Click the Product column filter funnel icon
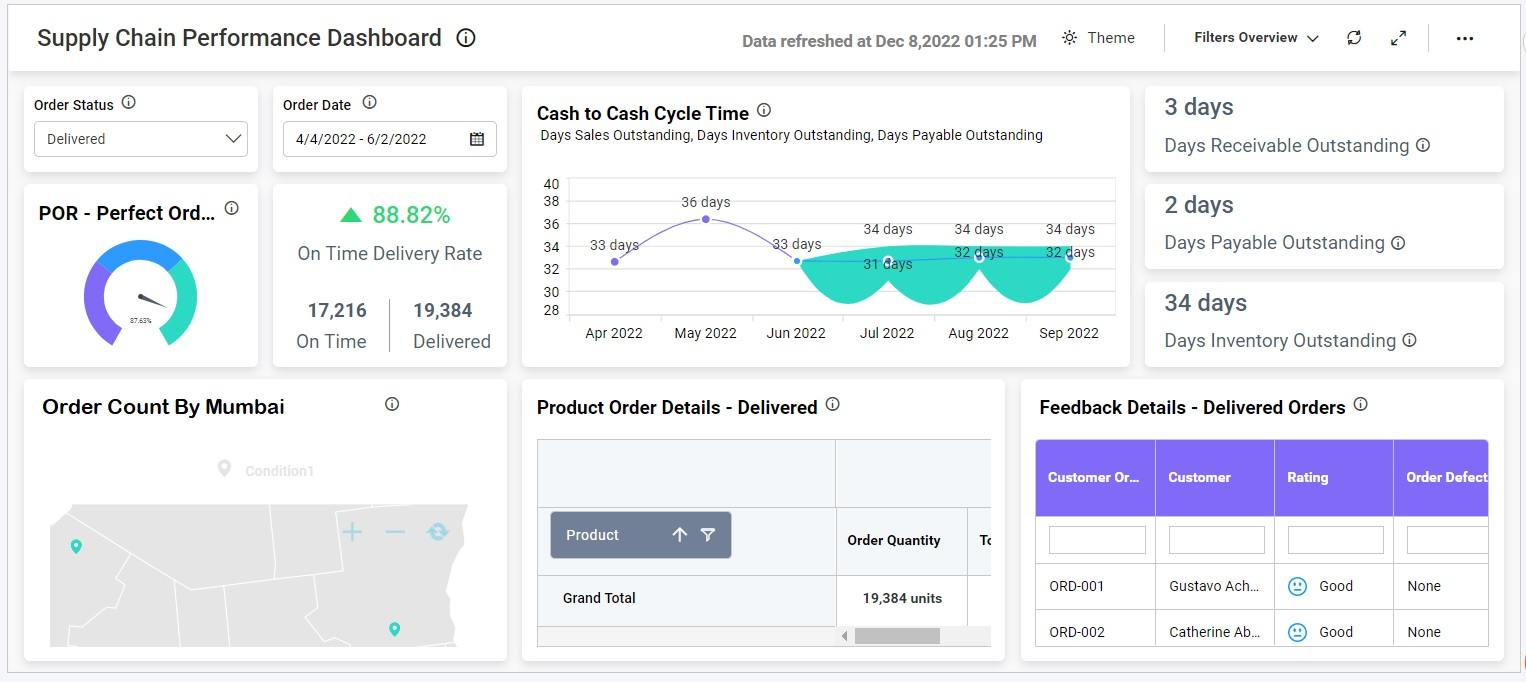Screen dimensions: 1526x682 point(708,535)
